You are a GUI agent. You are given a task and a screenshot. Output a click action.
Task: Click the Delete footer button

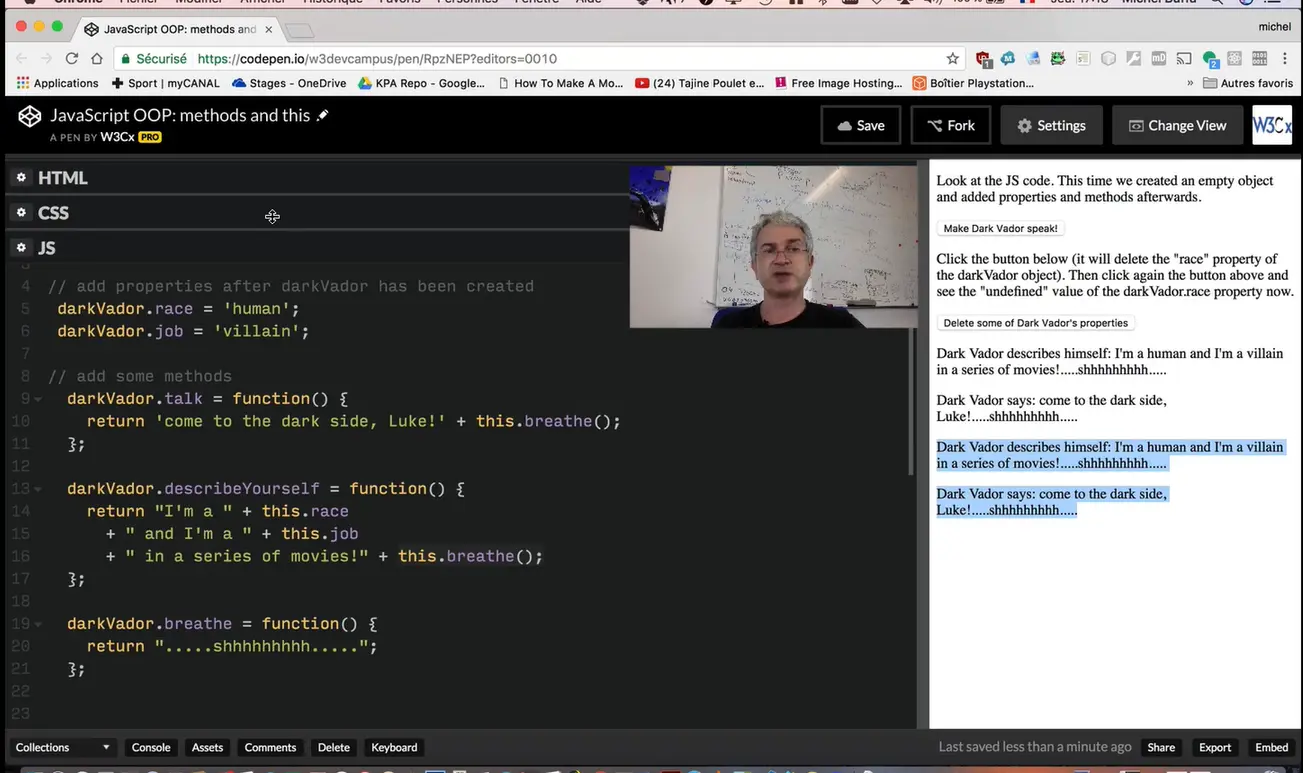[333, 747]
